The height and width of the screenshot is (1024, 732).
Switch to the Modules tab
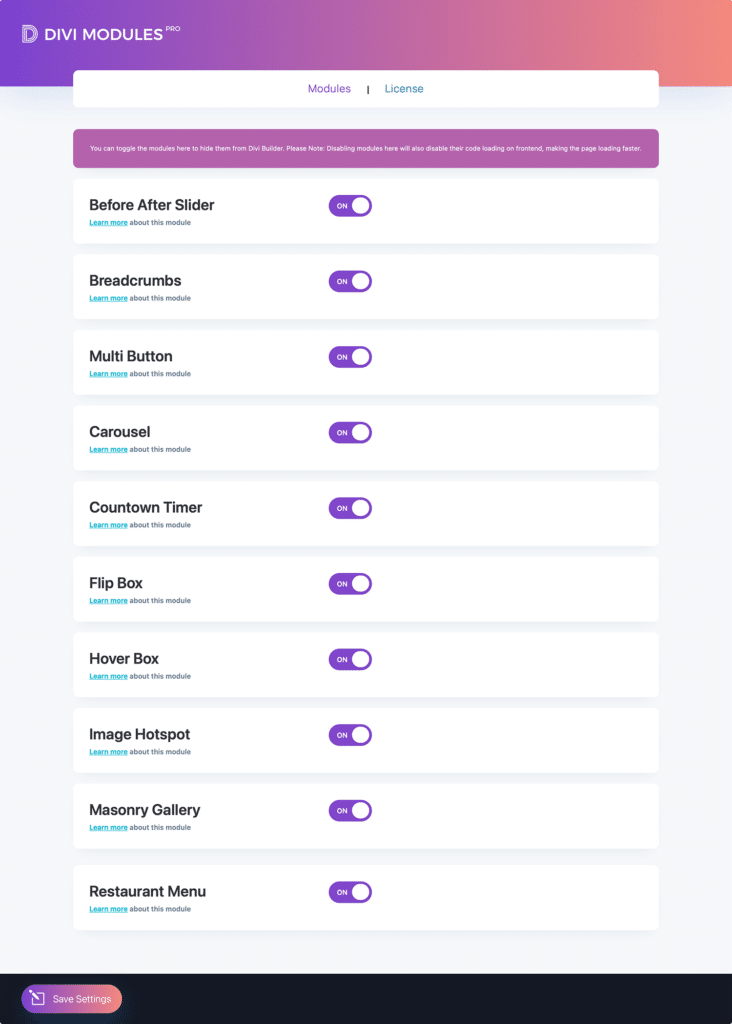pyautogui.click(x=329, y=89)
